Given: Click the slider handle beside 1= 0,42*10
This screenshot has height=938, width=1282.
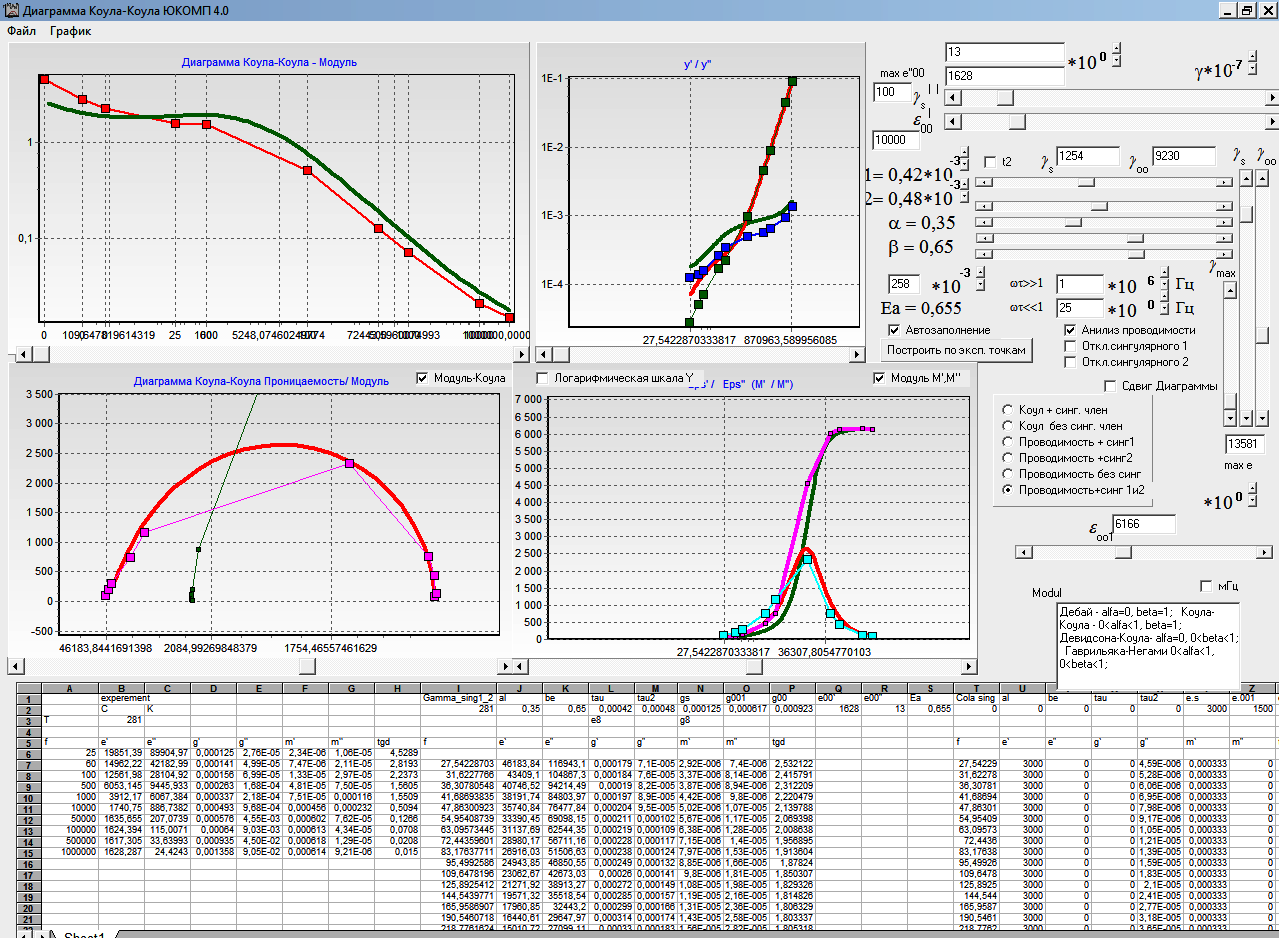Looking at the screenshot, I should click(x=1087, y=182).
